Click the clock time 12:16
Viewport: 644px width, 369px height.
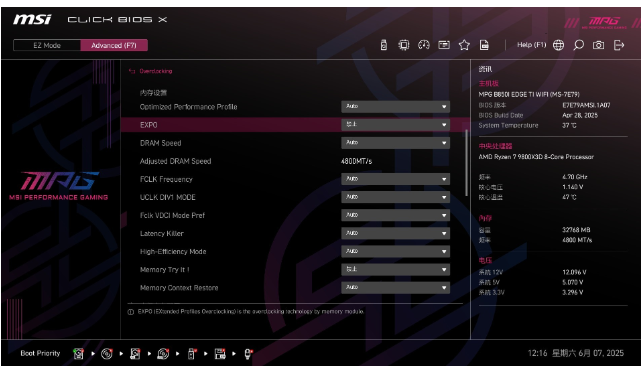pos(537,353)
